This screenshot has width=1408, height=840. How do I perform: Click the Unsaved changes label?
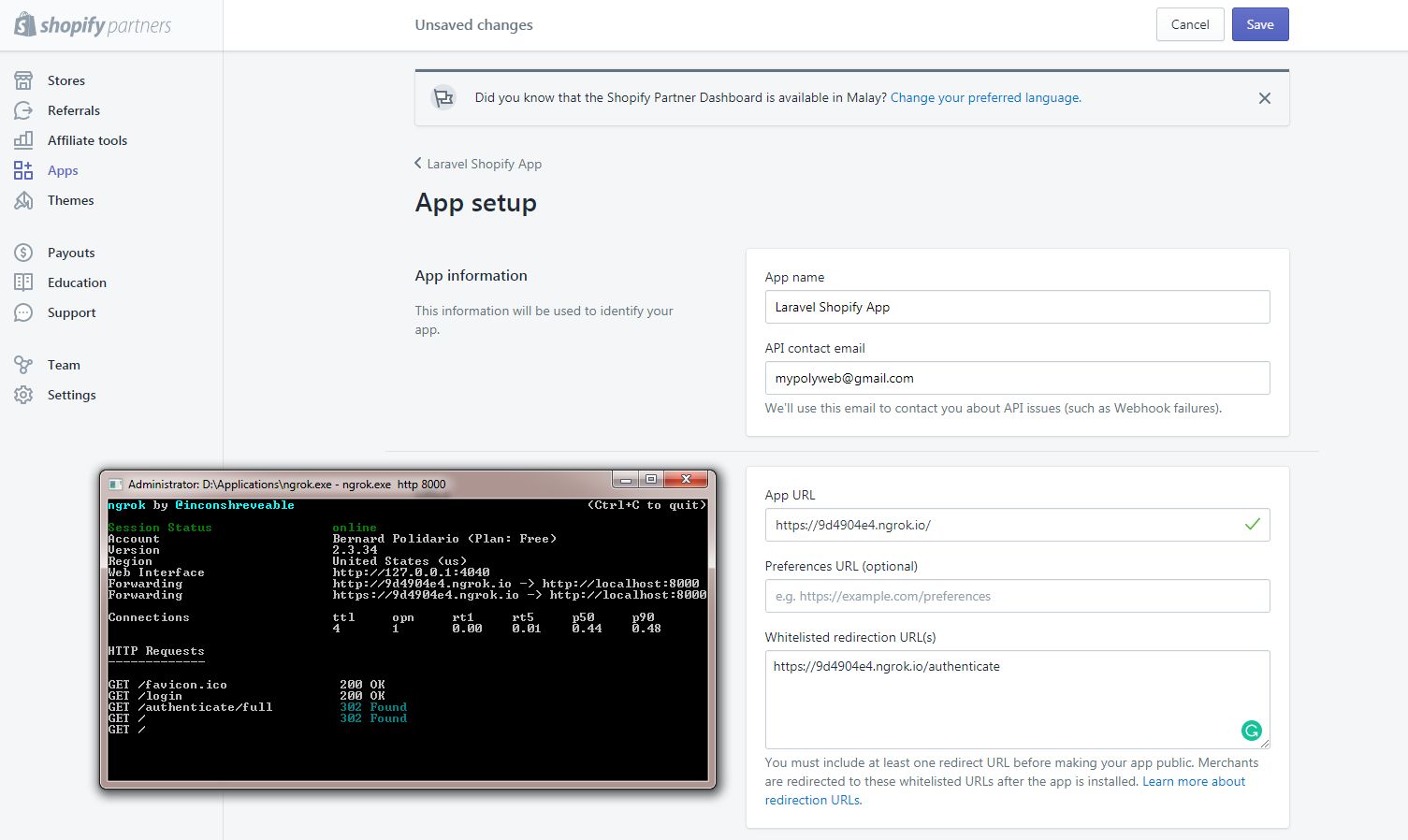[x=473, y=25]
